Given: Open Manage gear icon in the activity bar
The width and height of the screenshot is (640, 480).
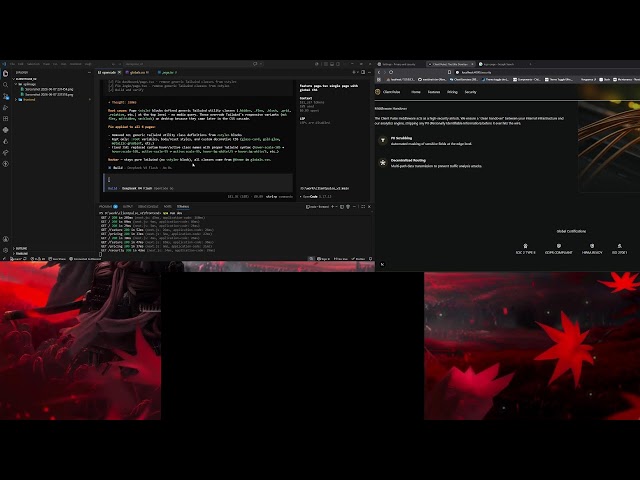Looking at the screenshot, I should tap(5, 250).
